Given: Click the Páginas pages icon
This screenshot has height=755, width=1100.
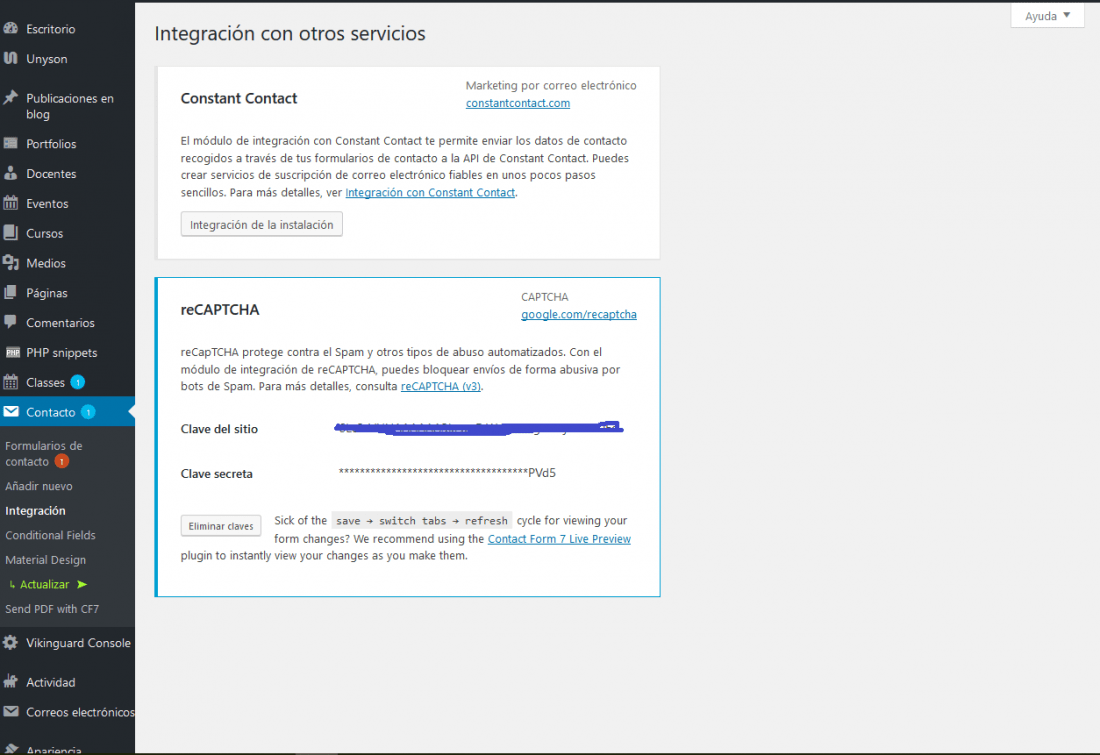Looking at the screenshot, I should tap(11, 292).
